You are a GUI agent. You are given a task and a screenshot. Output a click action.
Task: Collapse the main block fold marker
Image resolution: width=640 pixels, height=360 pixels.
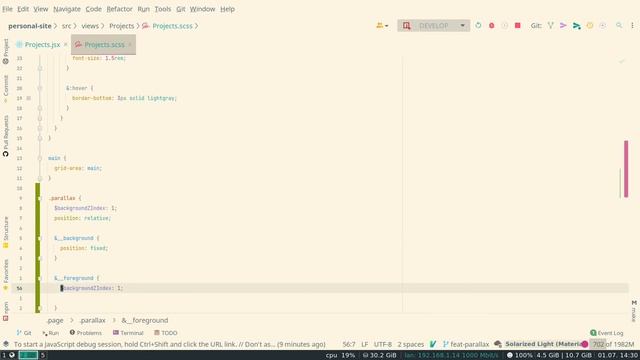click(x=40, y=158)
